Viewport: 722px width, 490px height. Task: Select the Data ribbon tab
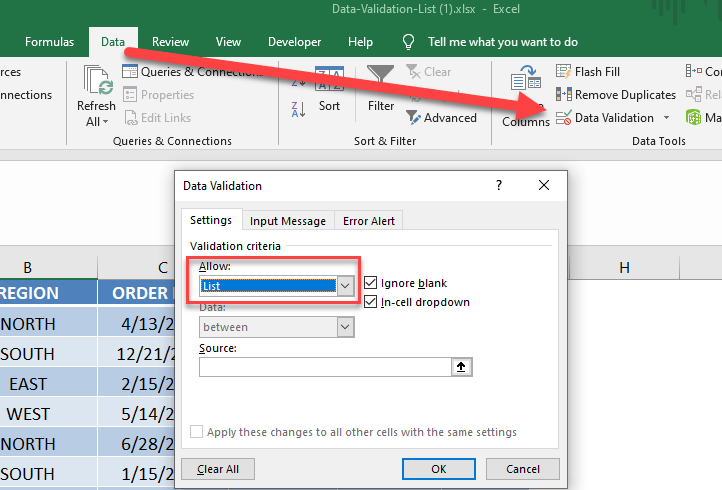[x=113, y=42]
